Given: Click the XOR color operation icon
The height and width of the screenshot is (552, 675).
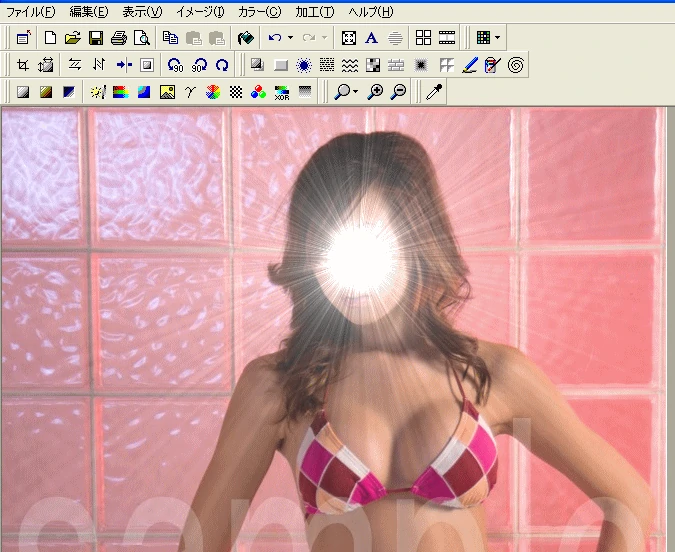Looking at the screenshot, I should [x=282, y=92].
